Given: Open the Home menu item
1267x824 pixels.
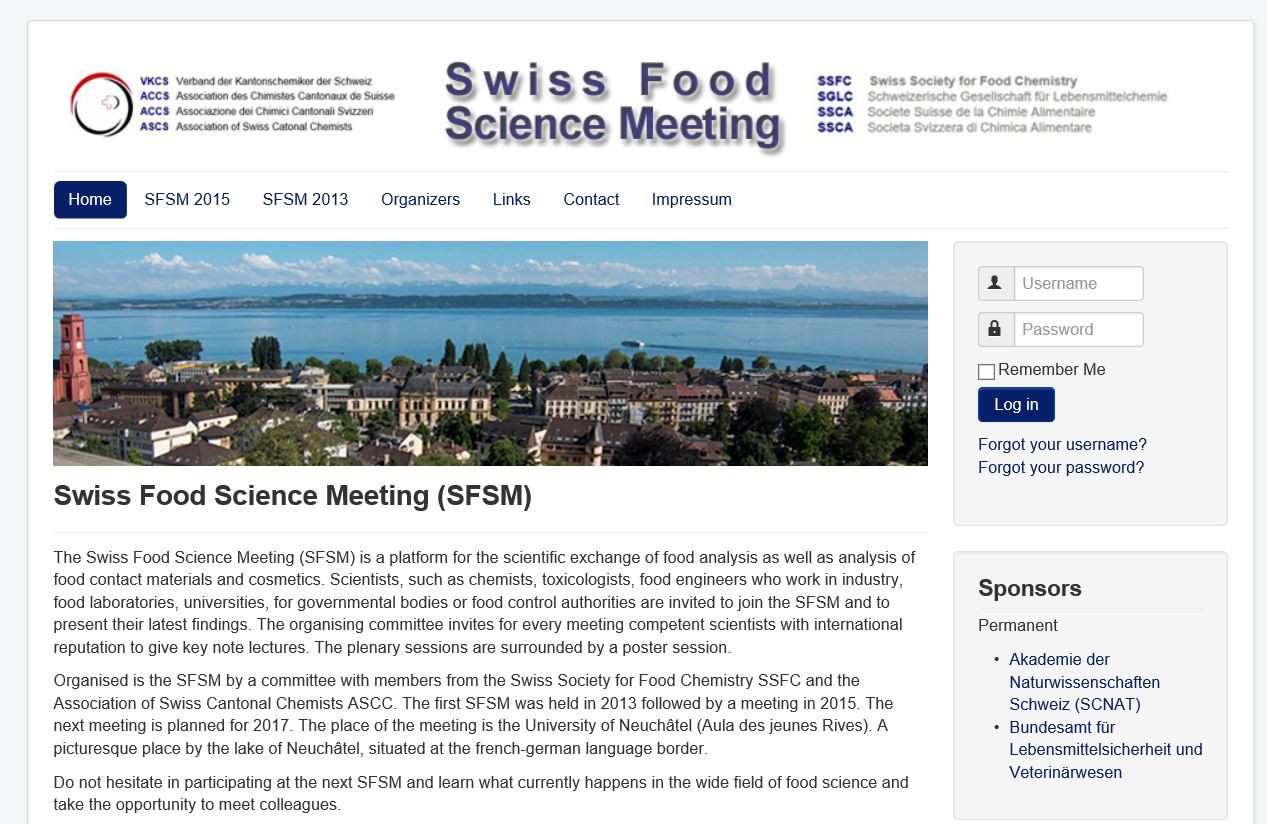Looking at the screenshot, I should [x=89, y=199].
